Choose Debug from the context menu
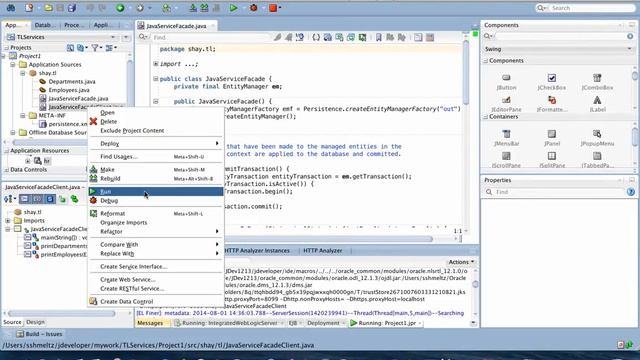Image resolution: width=640 pixels, height=360 pixels. coord(156,201)
